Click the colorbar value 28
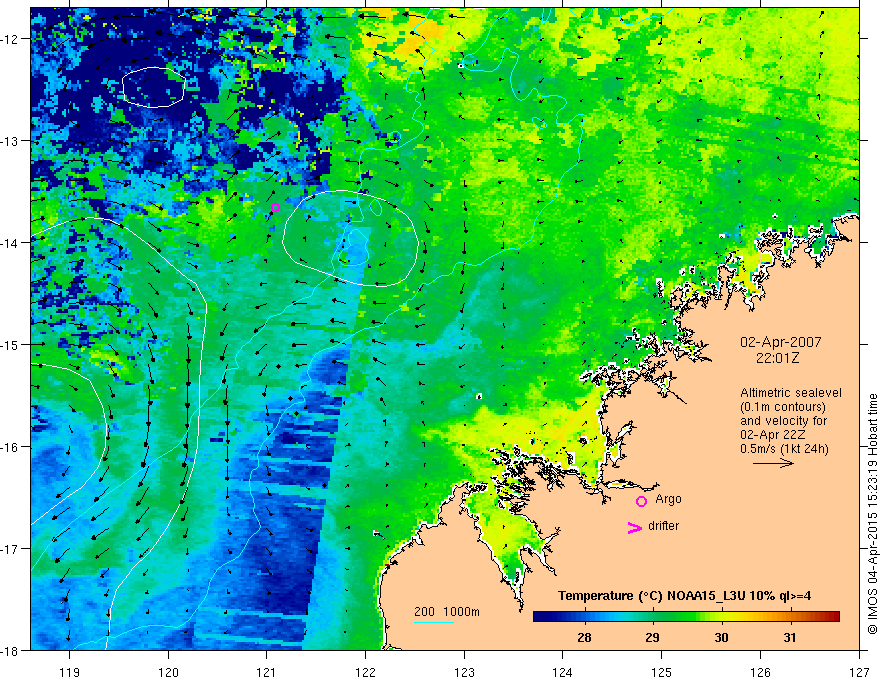880x680 pixels. (584, 637)
